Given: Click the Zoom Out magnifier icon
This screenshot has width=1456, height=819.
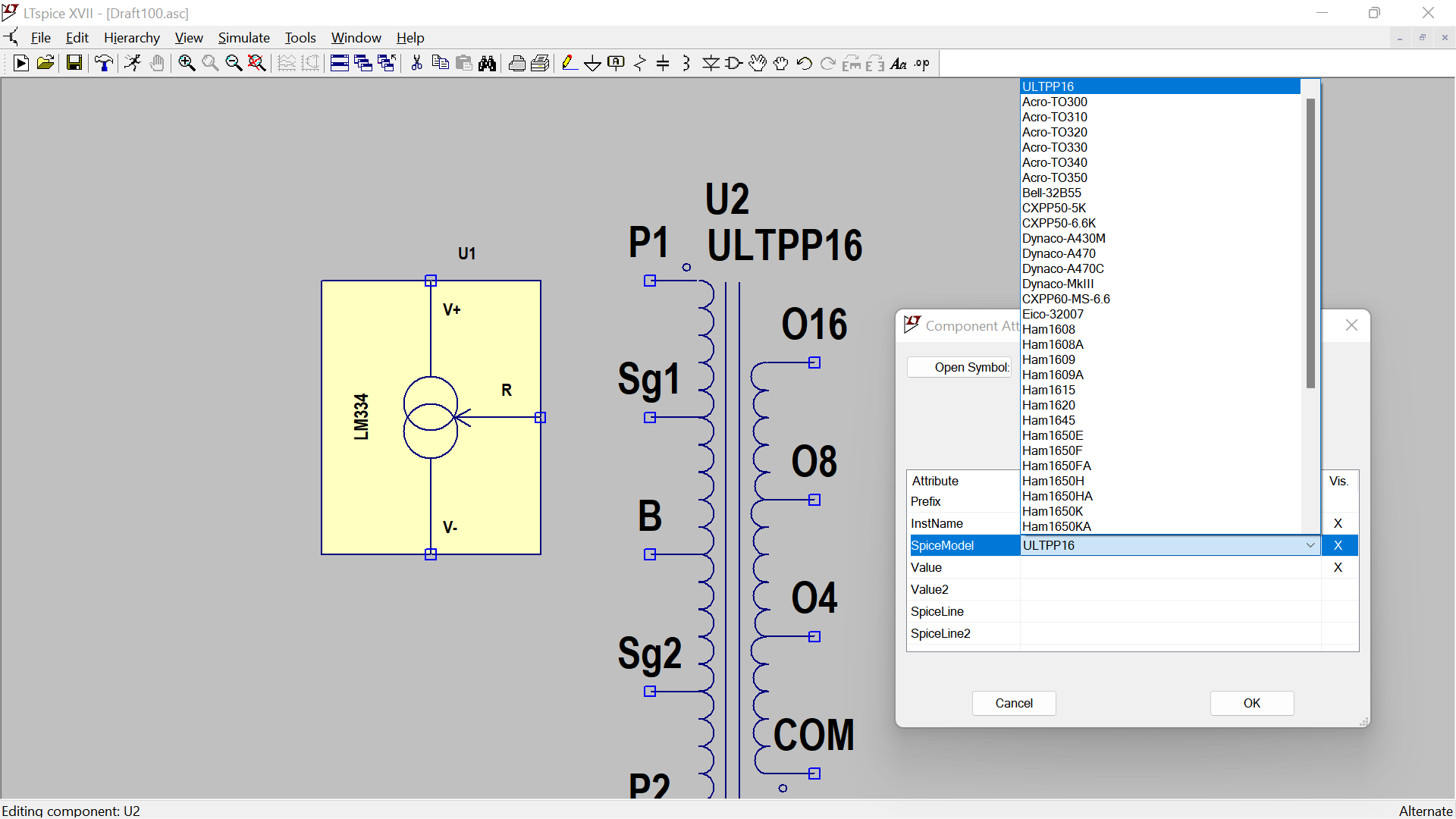Looking at the screenshot, I should (234, 64).
